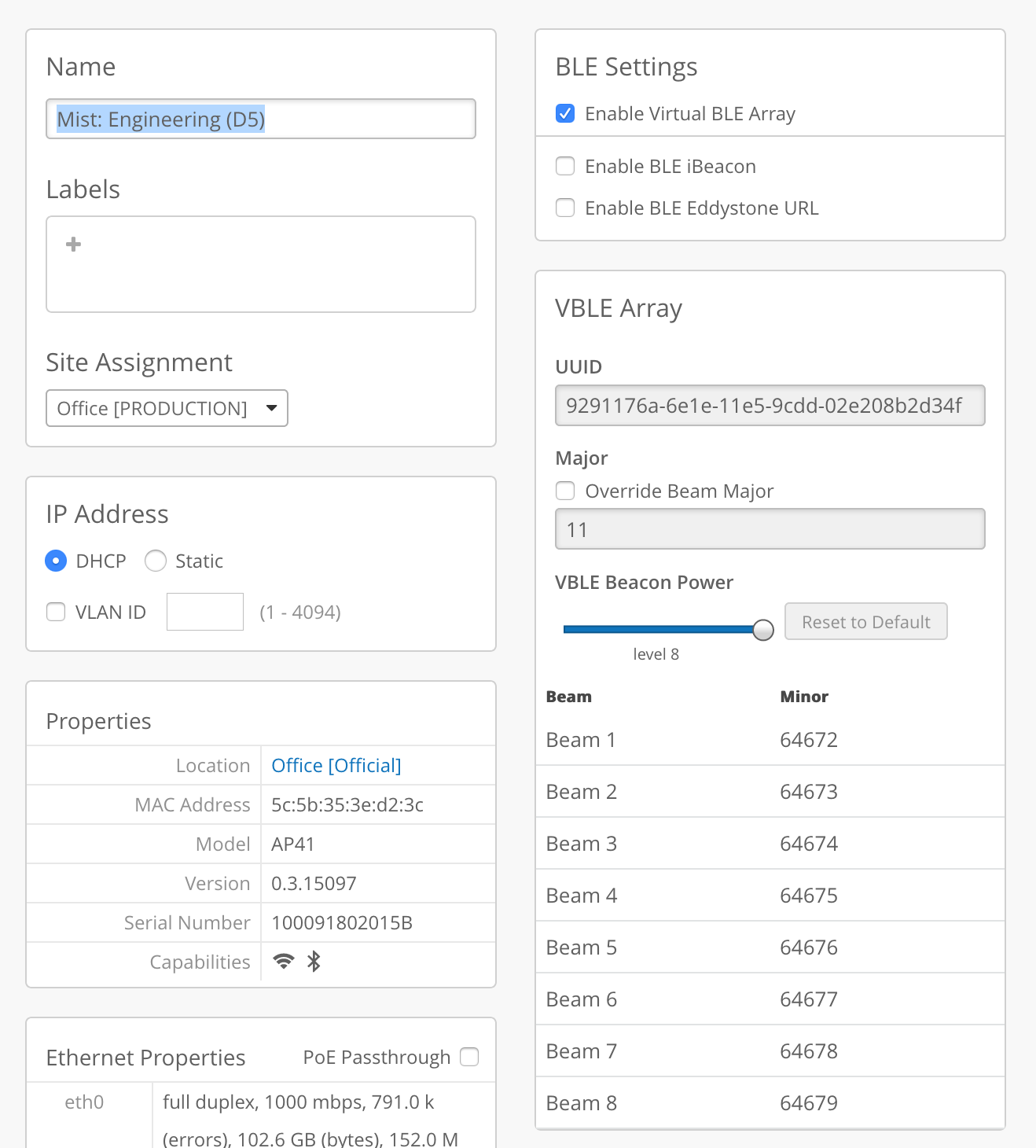Open the Site Assignment dropdown

pyautogui.click(x=167, y=409)
